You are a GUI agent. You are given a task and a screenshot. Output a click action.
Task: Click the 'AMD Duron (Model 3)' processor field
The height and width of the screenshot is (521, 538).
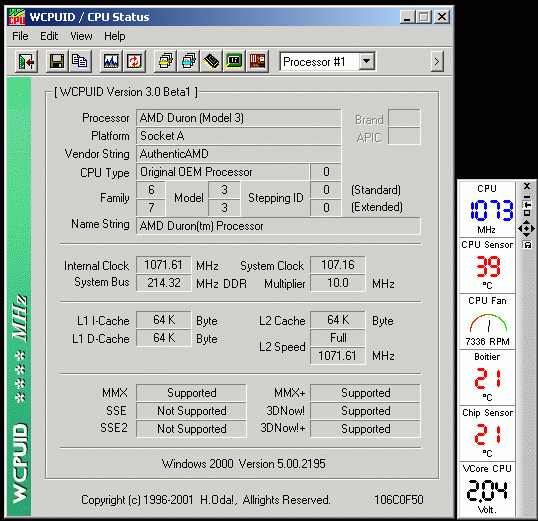tap(238, 118)
